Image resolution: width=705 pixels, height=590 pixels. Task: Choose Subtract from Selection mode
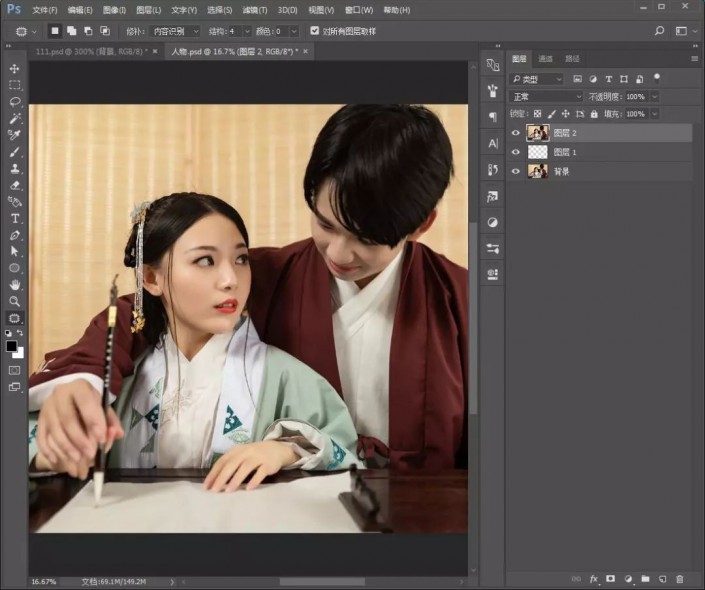(x=88, y=31)
